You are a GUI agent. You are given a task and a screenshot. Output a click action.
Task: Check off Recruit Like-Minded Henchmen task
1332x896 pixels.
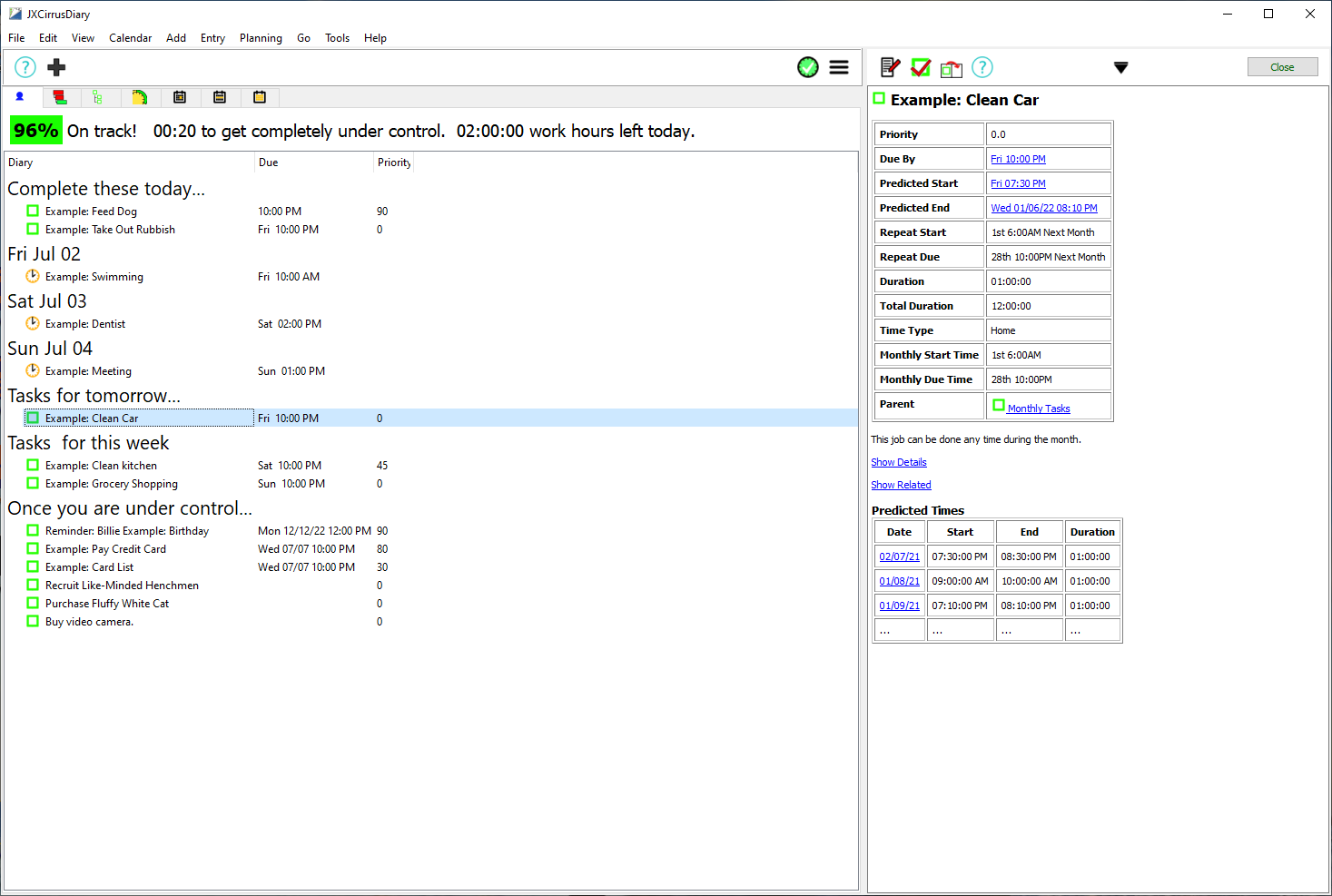coord(33,586)
